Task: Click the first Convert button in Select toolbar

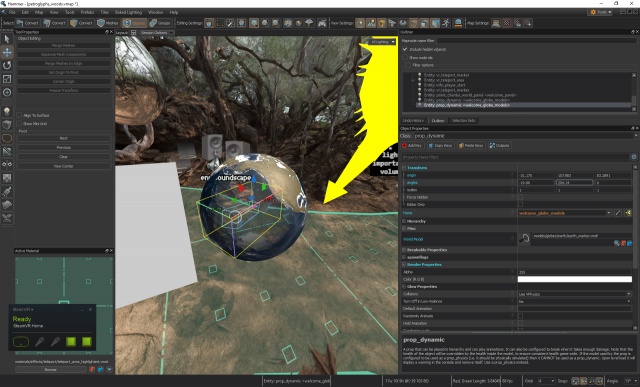Action: pyautogui.click(x=28, y=23)
